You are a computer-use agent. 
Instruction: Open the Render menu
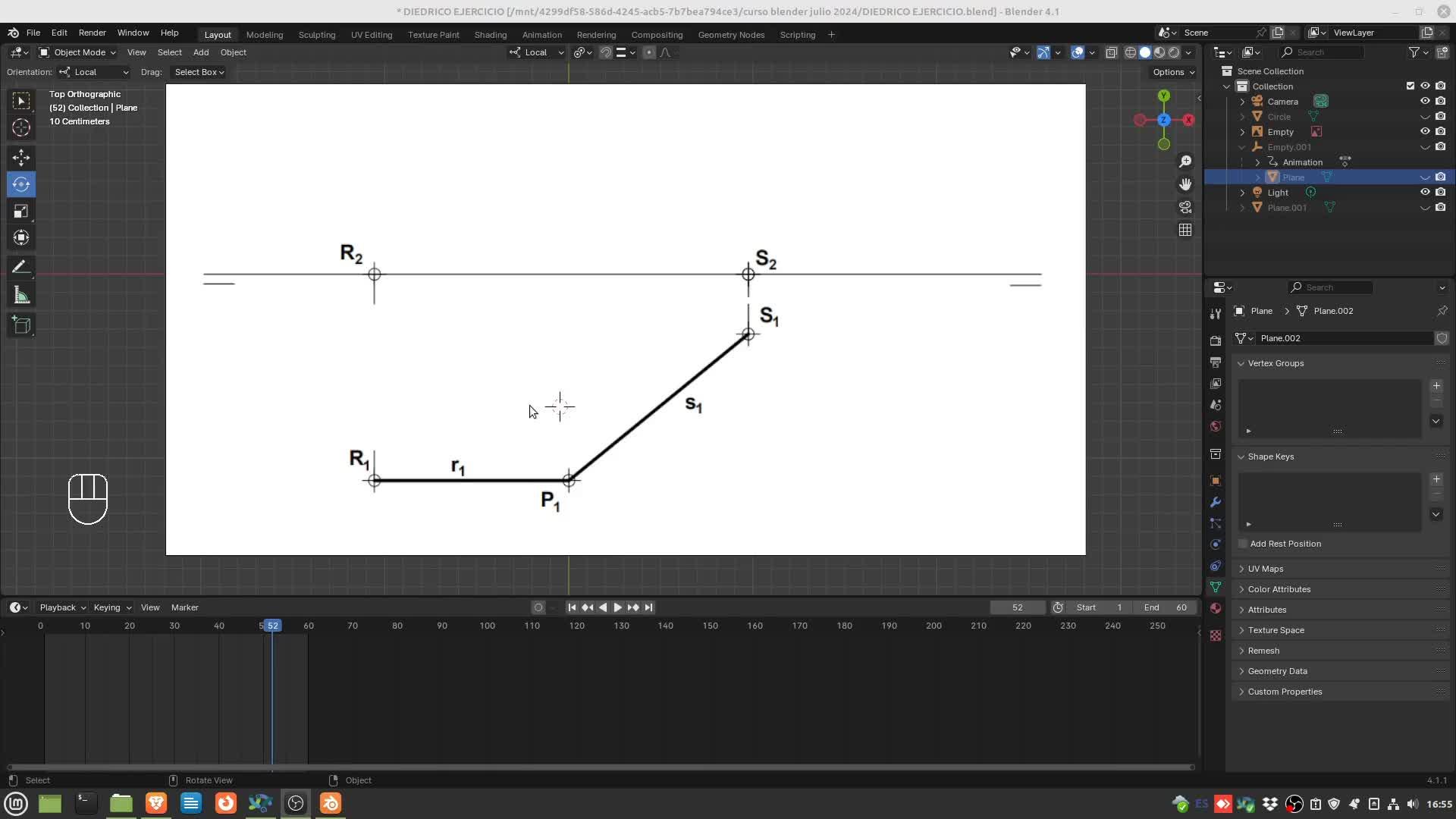pos(92,33)
